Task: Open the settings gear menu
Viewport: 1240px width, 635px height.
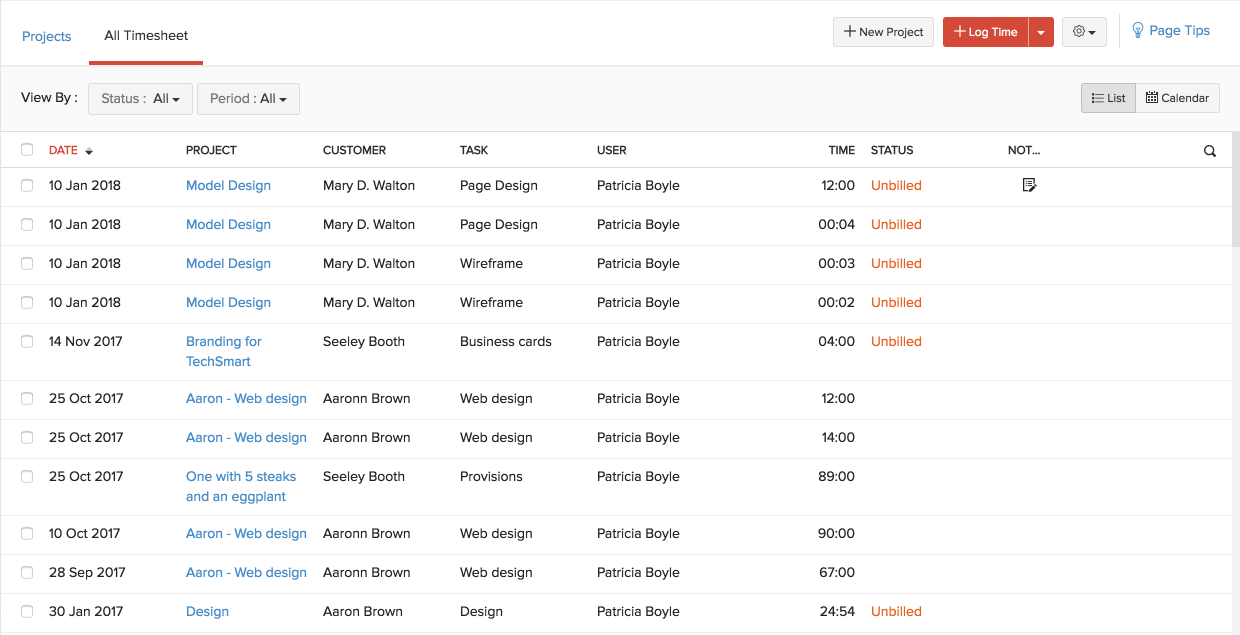Action: click(1084, 32)
